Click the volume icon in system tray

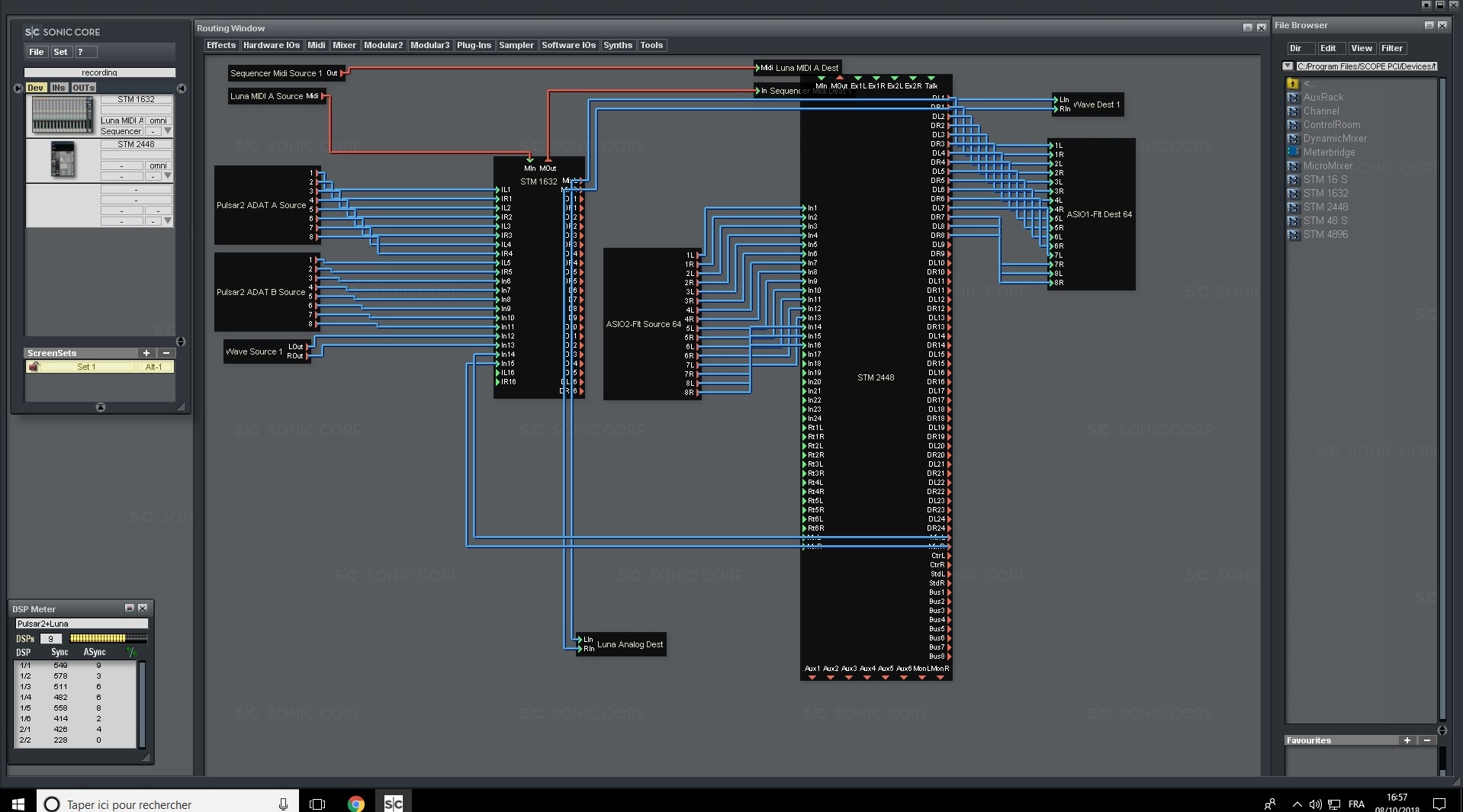[1315, 804]
